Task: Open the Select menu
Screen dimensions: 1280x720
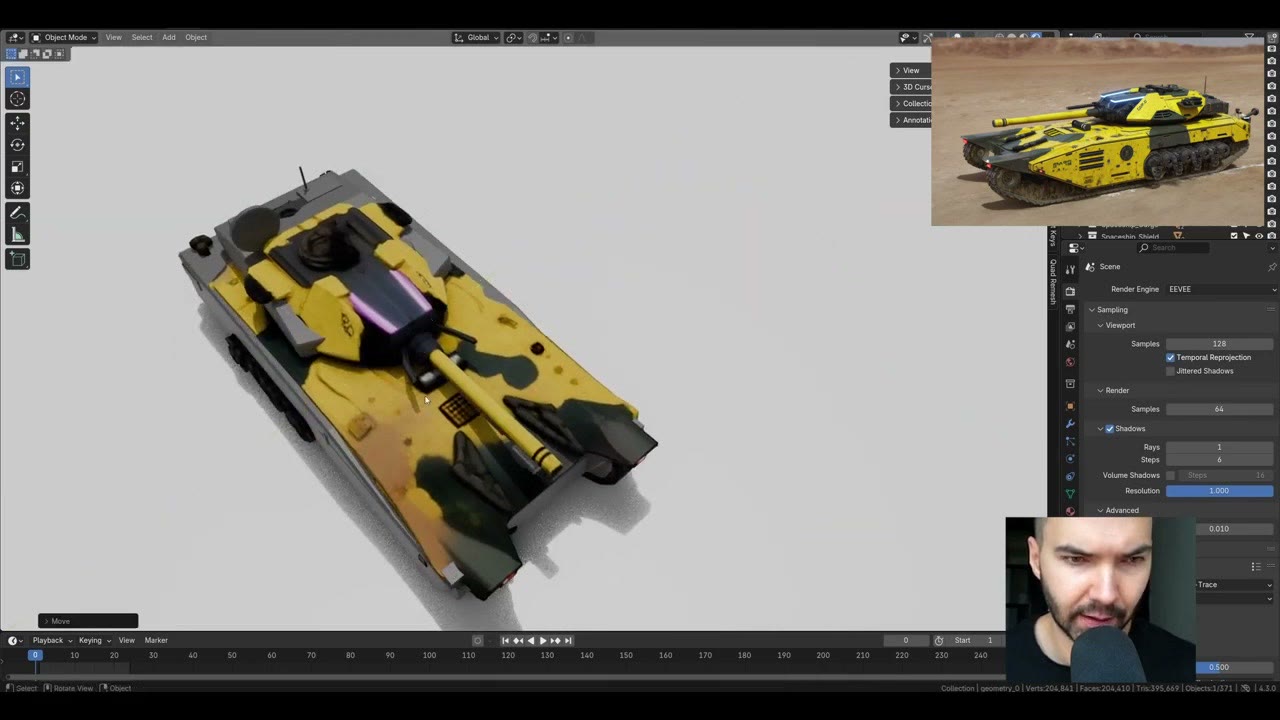Action: coord(142,38)
